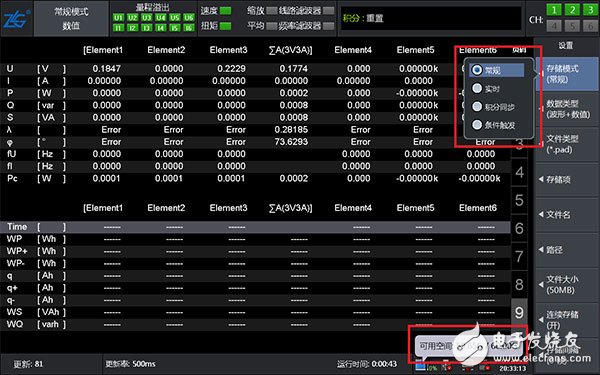Select grayed channel 4 indicator
The width and height of the screenshot is (600, 375).
tap(554, 26)
